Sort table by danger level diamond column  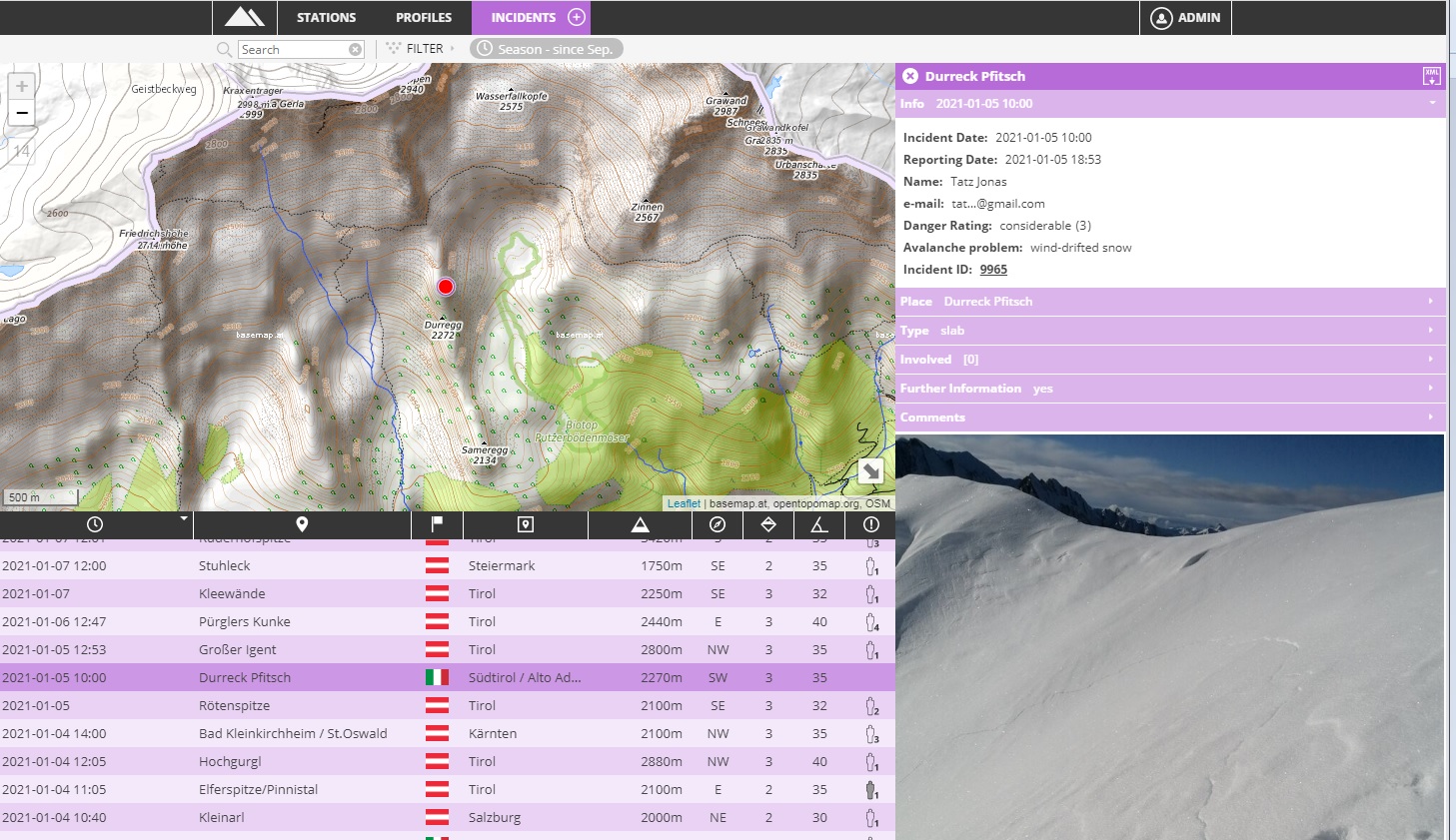[x=768, y=524]
